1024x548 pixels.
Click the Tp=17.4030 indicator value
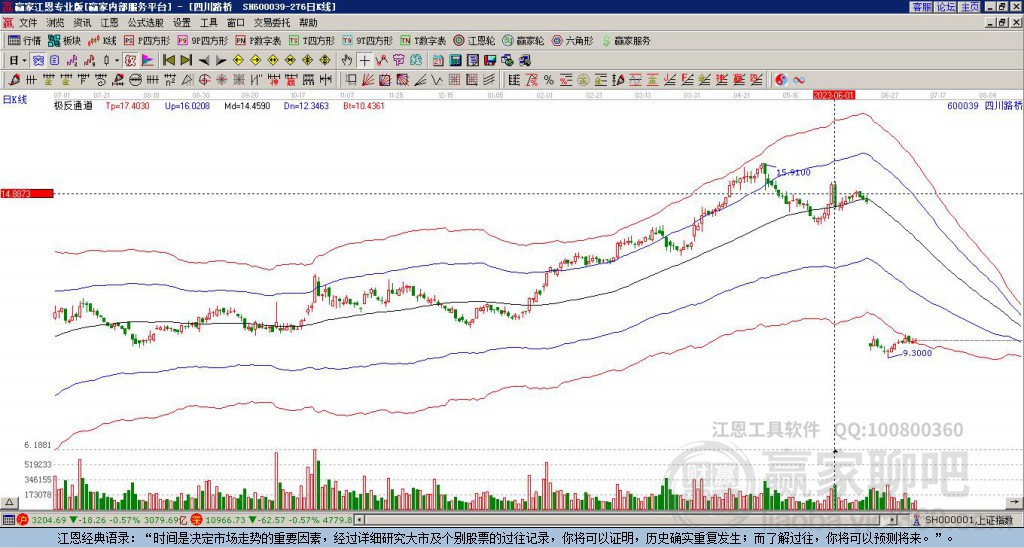click(x=127, y=105)
